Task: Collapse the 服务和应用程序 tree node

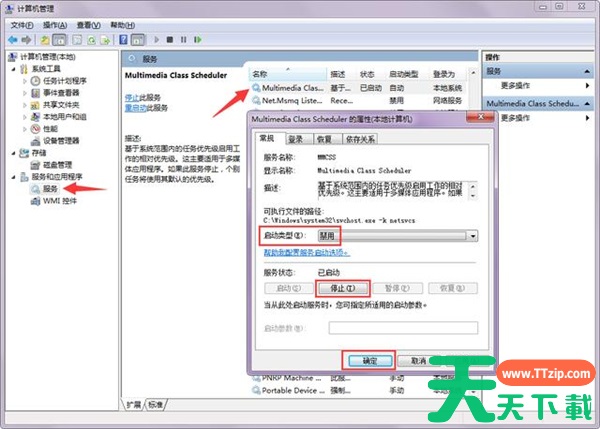Action: click(x=14, y=177)
